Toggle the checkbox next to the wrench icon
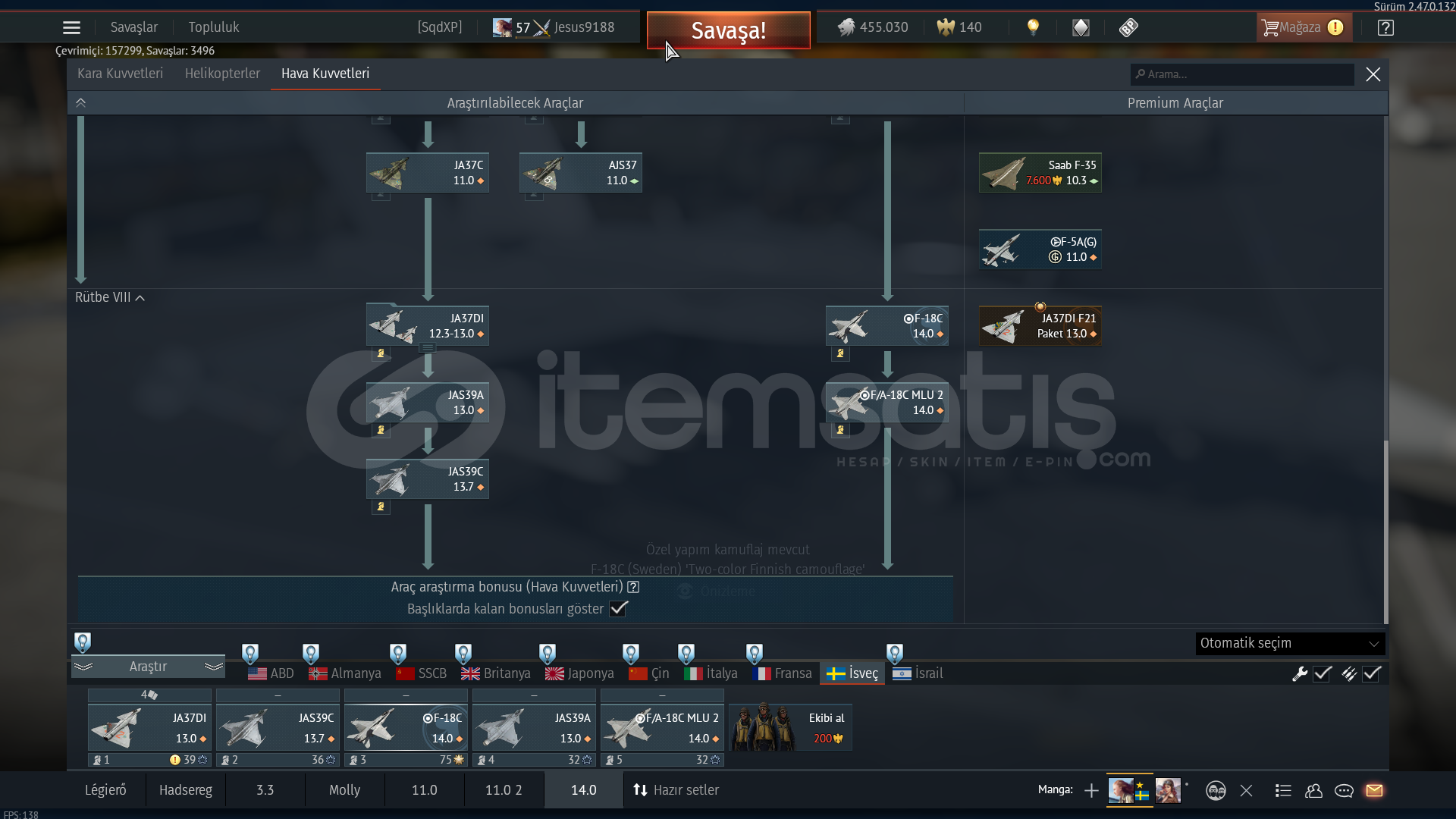The width and height of the screenshot is (1456, 819). tap(1323, 673)
